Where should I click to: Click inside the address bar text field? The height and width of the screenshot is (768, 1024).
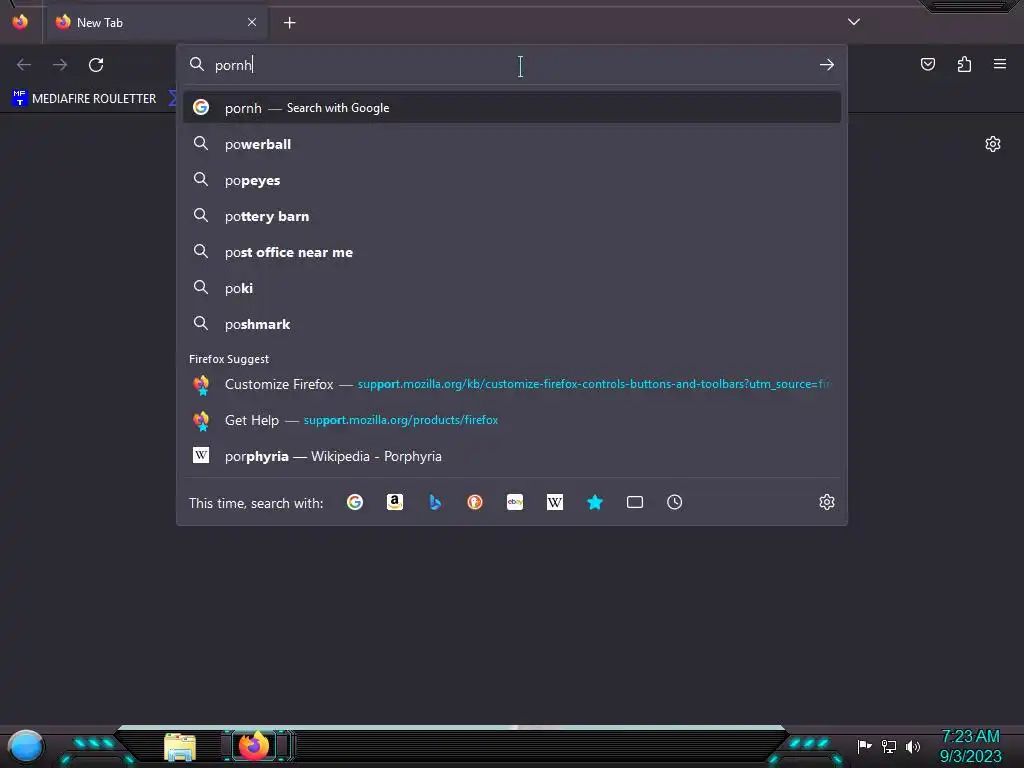[x=512, y=65]
